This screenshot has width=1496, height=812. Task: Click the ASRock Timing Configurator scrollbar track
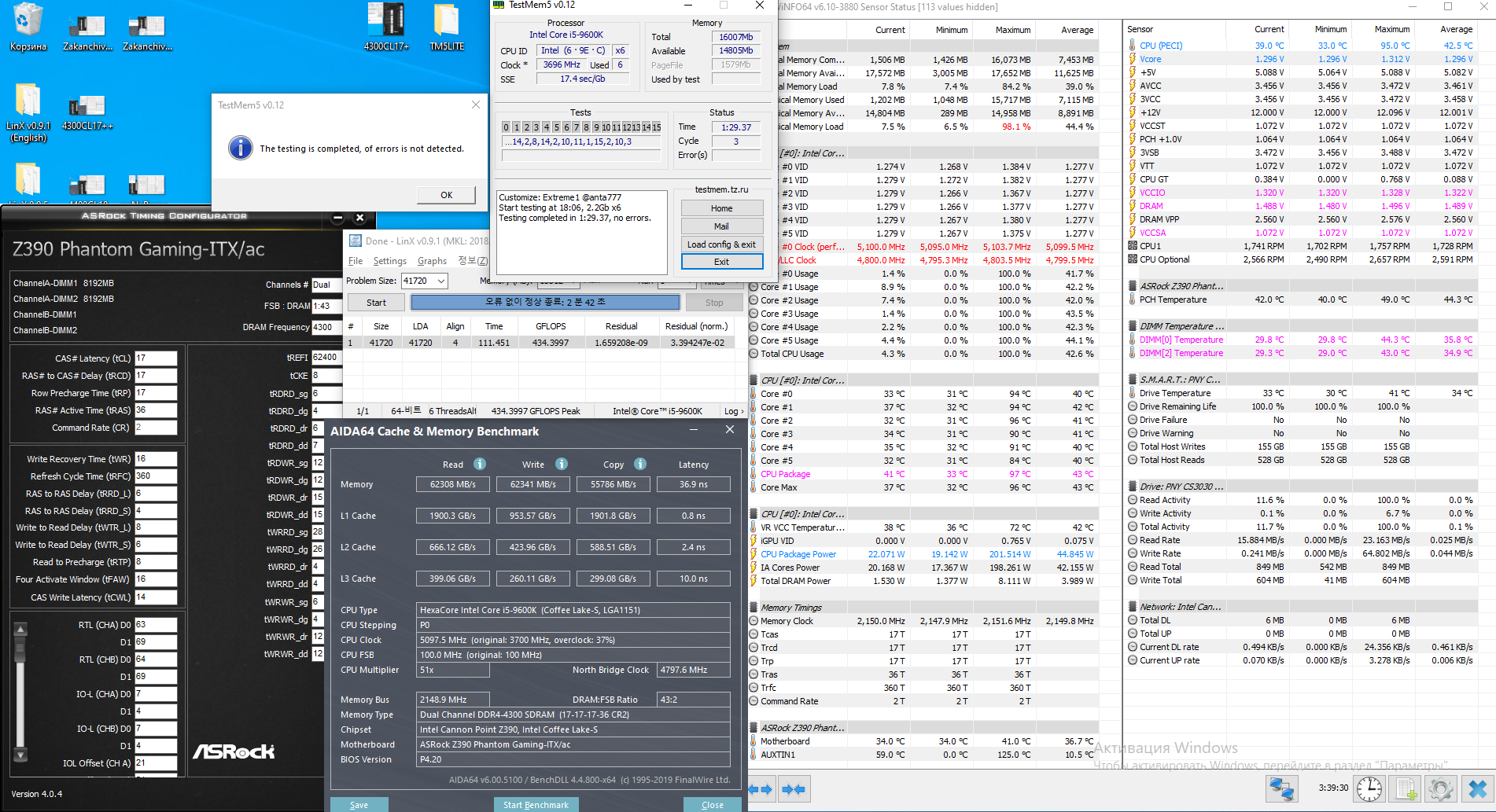pos(20,692)
